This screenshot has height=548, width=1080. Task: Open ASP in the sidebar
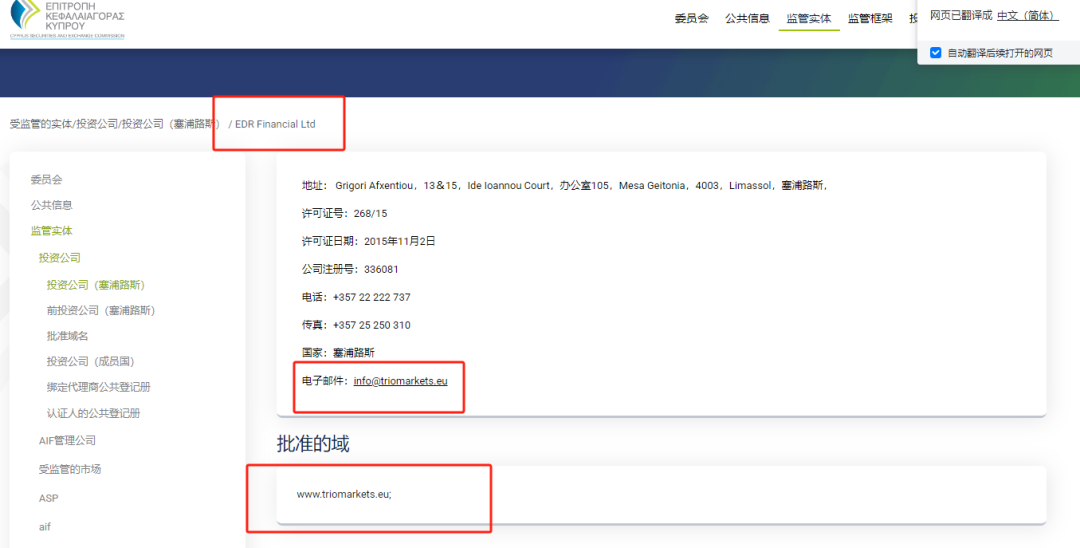(x=48, y=498)
